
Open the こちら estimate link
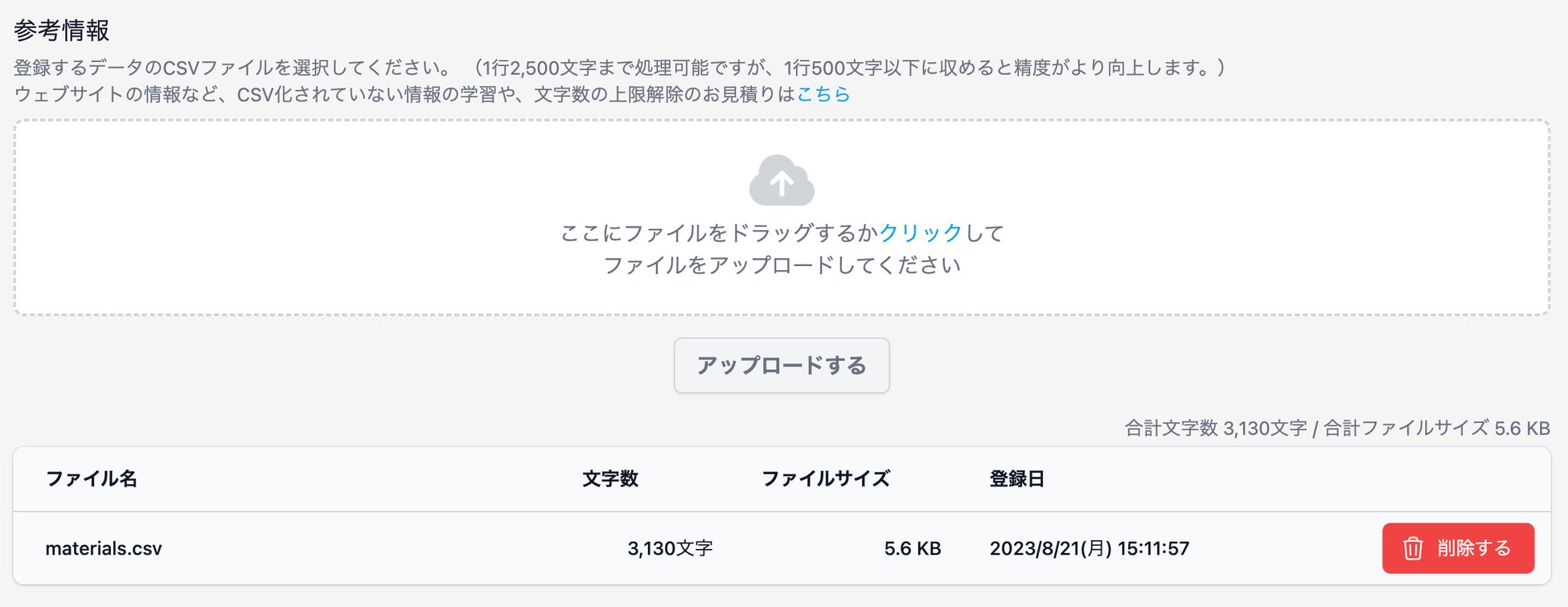[823, 94]
